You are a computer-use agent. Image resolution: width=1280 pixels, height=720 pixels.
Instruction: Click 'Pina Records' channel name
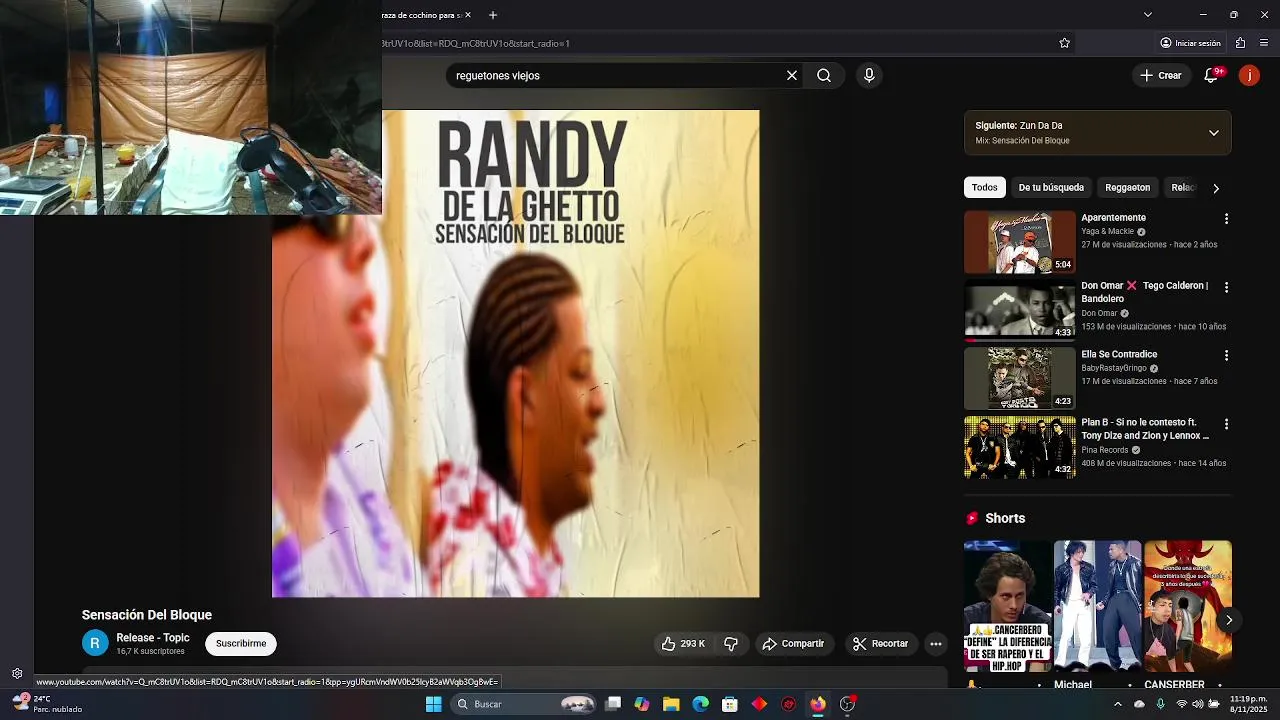click(x=1104, y=450)
